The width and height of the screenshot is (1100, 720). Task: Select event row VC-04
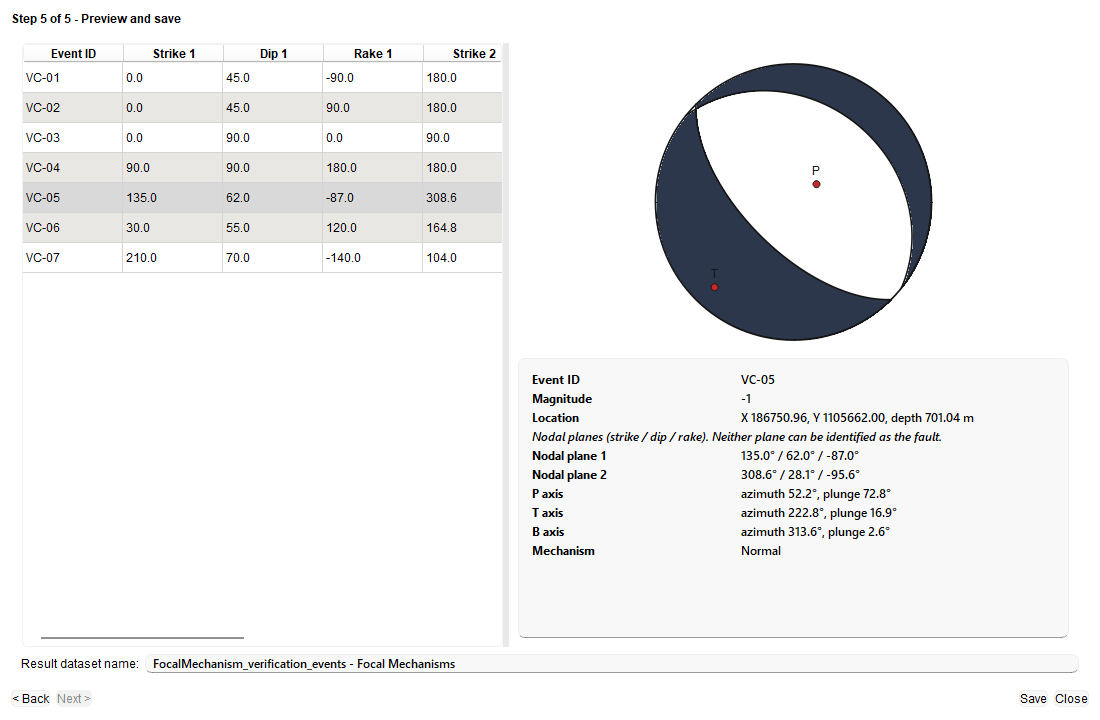pos(262,168)
